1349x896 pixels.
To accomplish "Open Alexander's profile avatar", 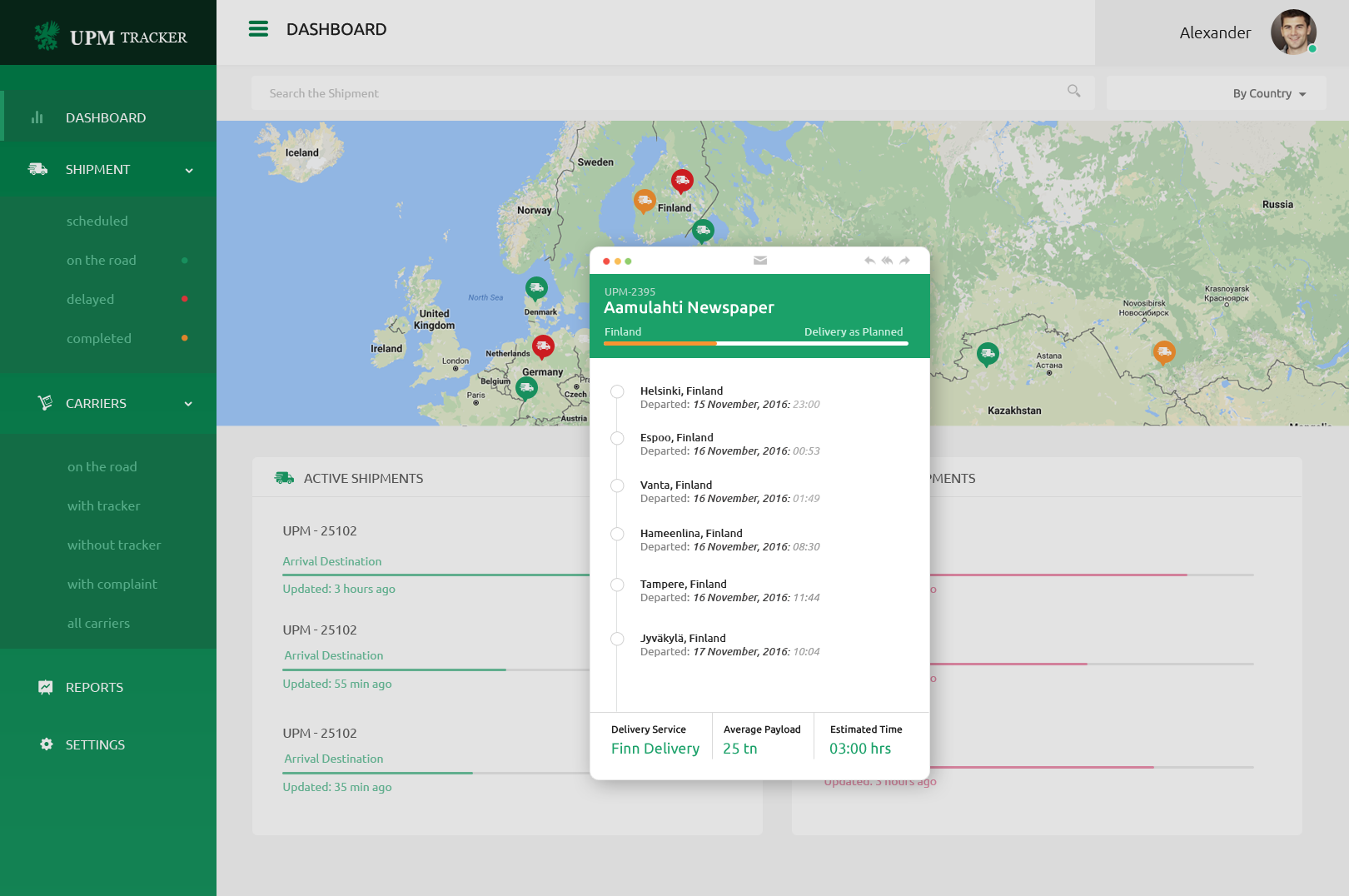I will pos(1293,32).
